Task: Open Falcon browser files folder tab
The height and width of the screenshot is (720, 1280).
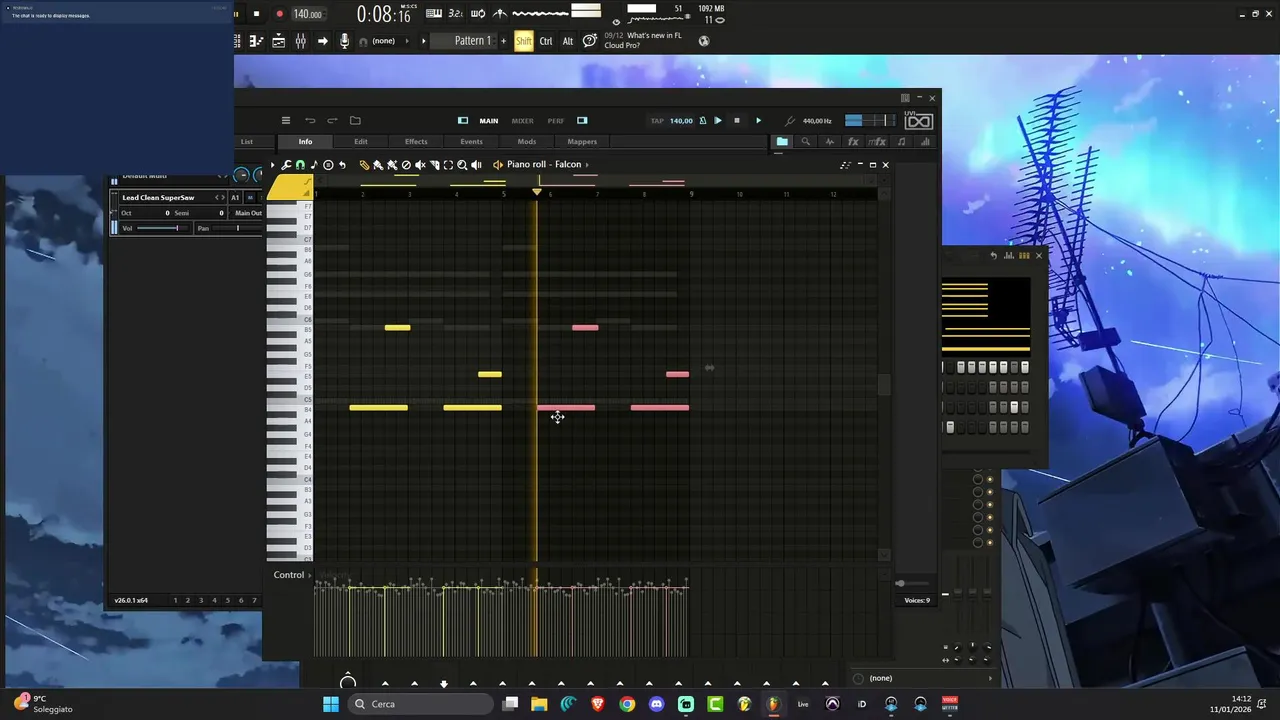Action: (782, 142)
